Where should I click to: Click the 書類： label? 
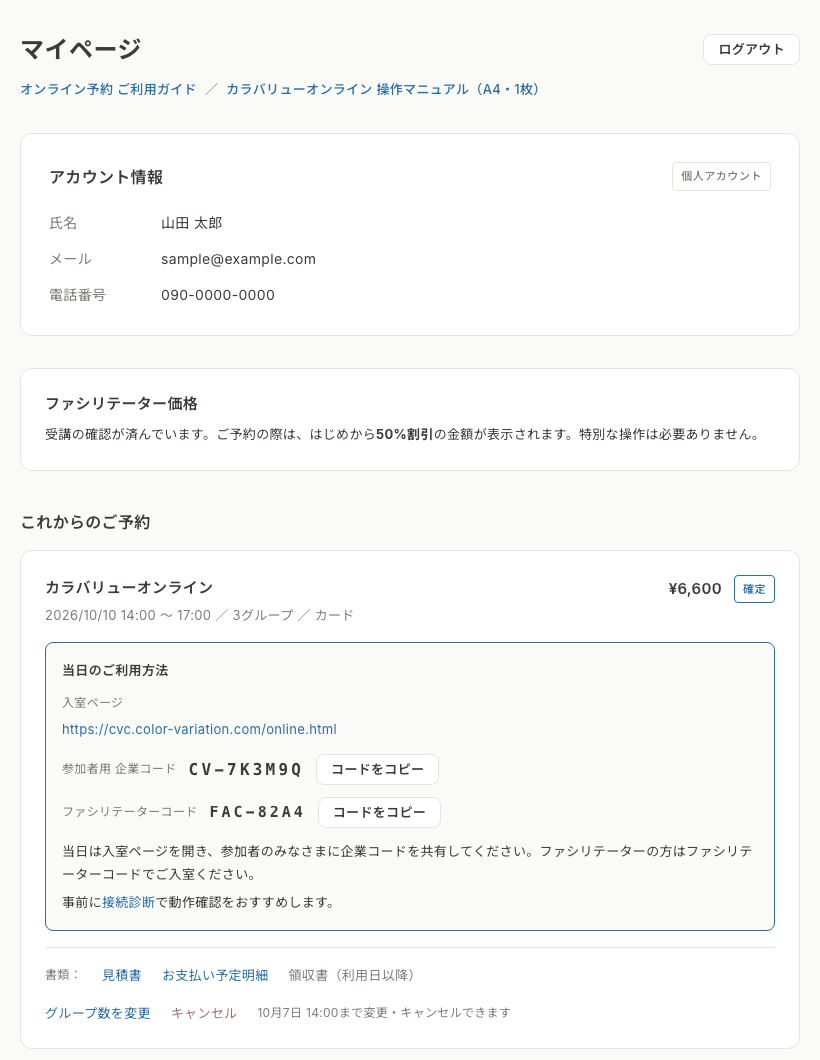[62, 975]
